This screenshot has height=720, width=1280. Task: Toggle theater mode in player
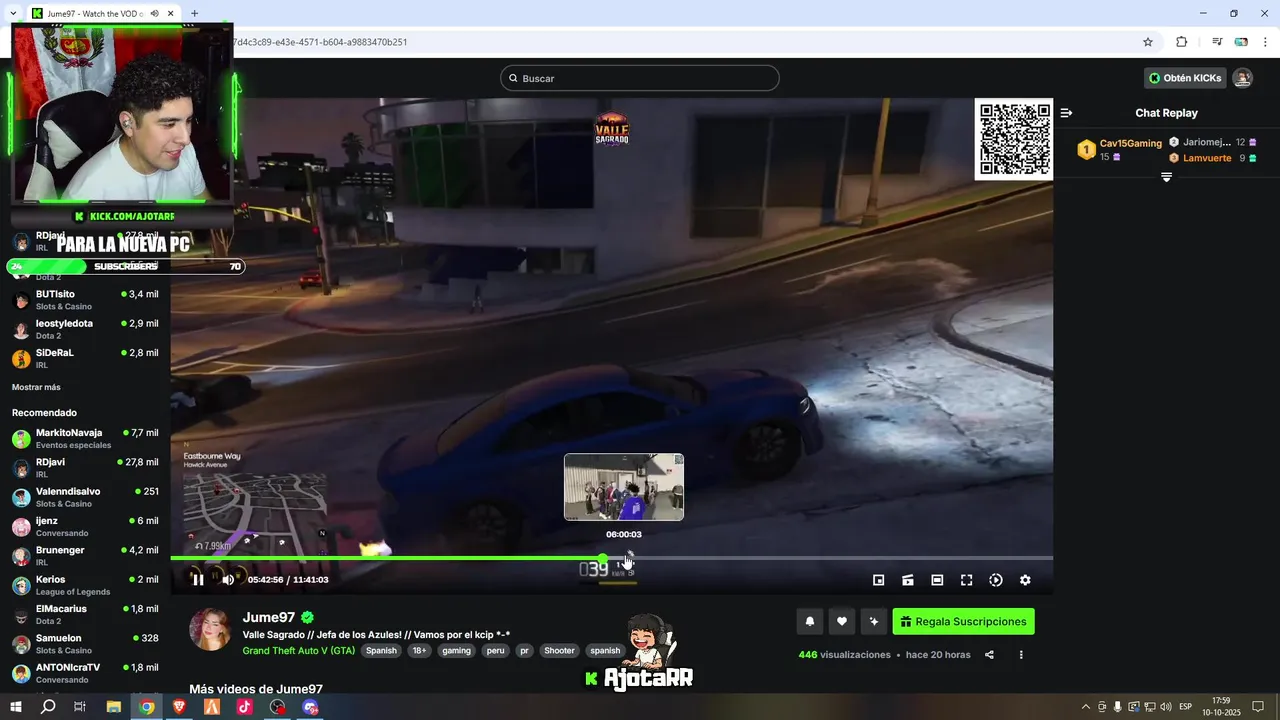937,580
